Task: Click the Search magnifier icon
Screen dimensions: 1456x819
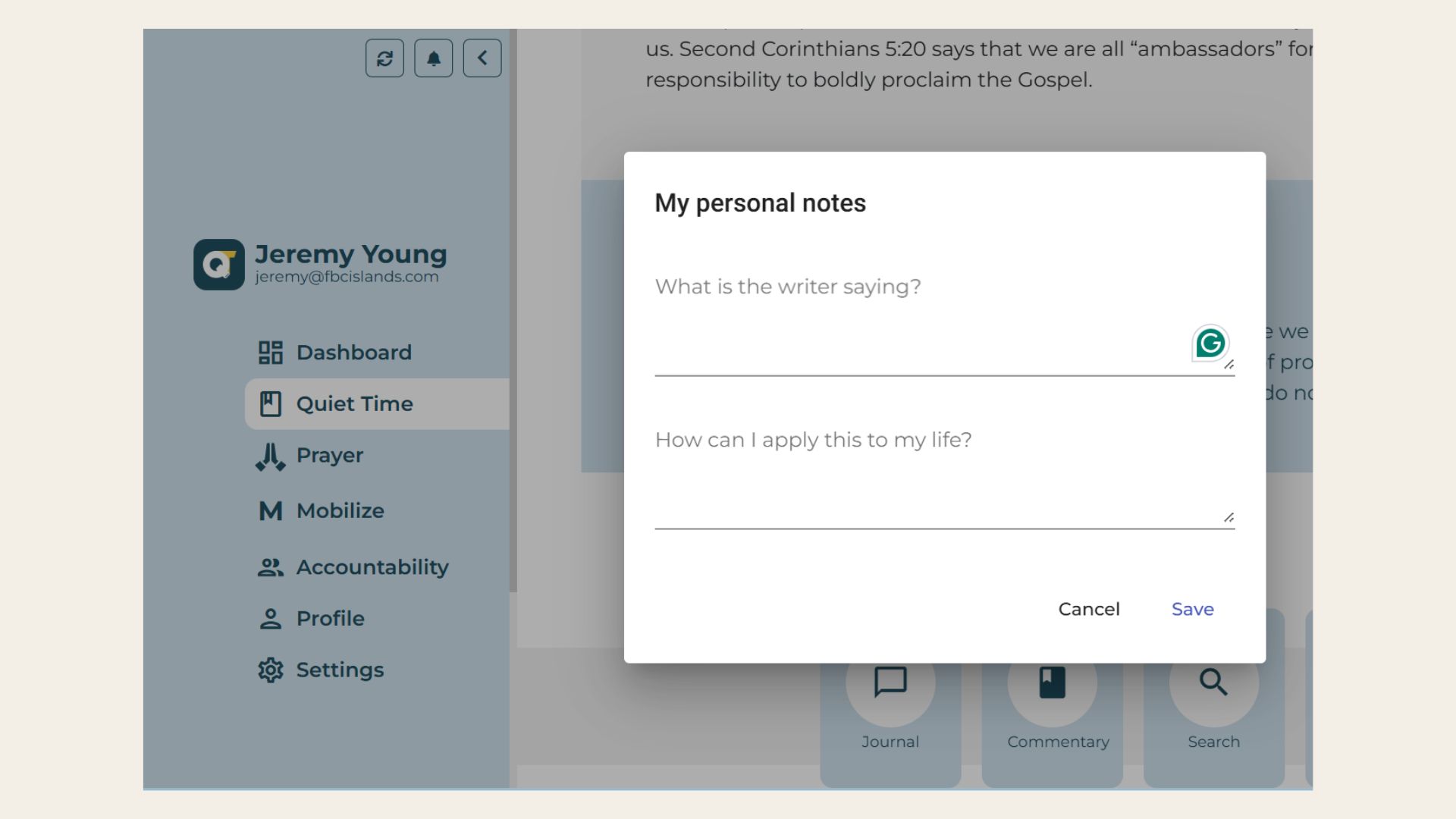Action: point(1213,682)
